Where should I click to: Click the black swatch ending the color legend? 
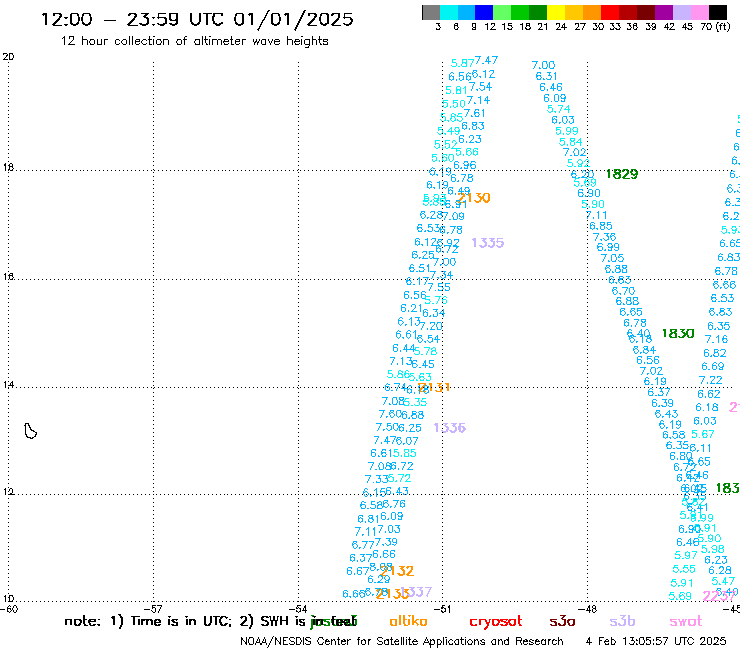pyautogui.click(x=717, y=12)
